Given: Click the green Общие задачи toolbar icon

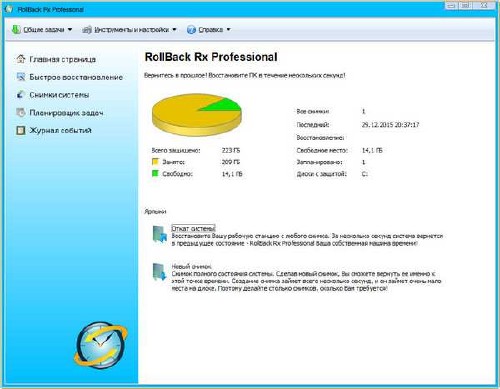Looking at the screenshot, I should 16,29.
